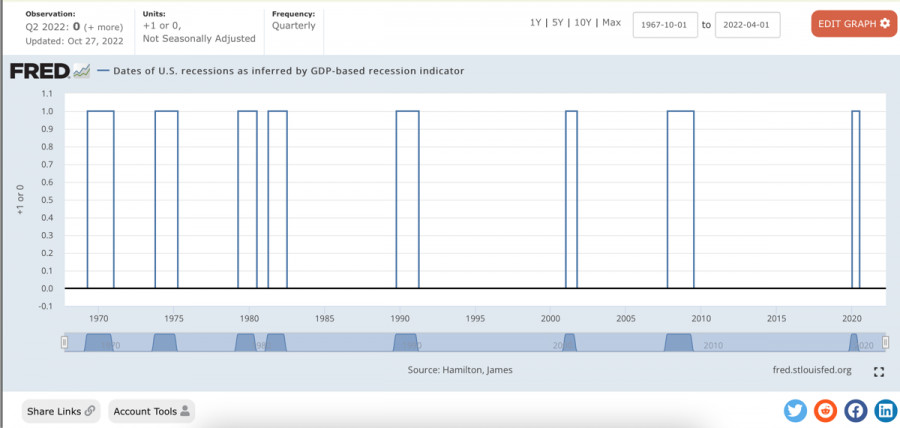
Task: Click the blue series legend line marker
Action: (x=106, y=71)
